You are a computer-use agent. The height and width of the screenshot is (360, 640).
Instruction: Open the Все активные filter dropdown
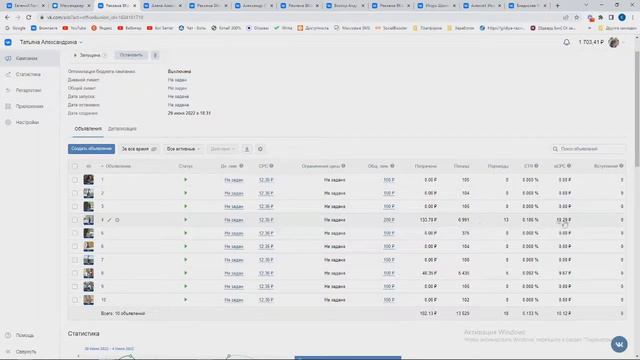tap(183, 149)
